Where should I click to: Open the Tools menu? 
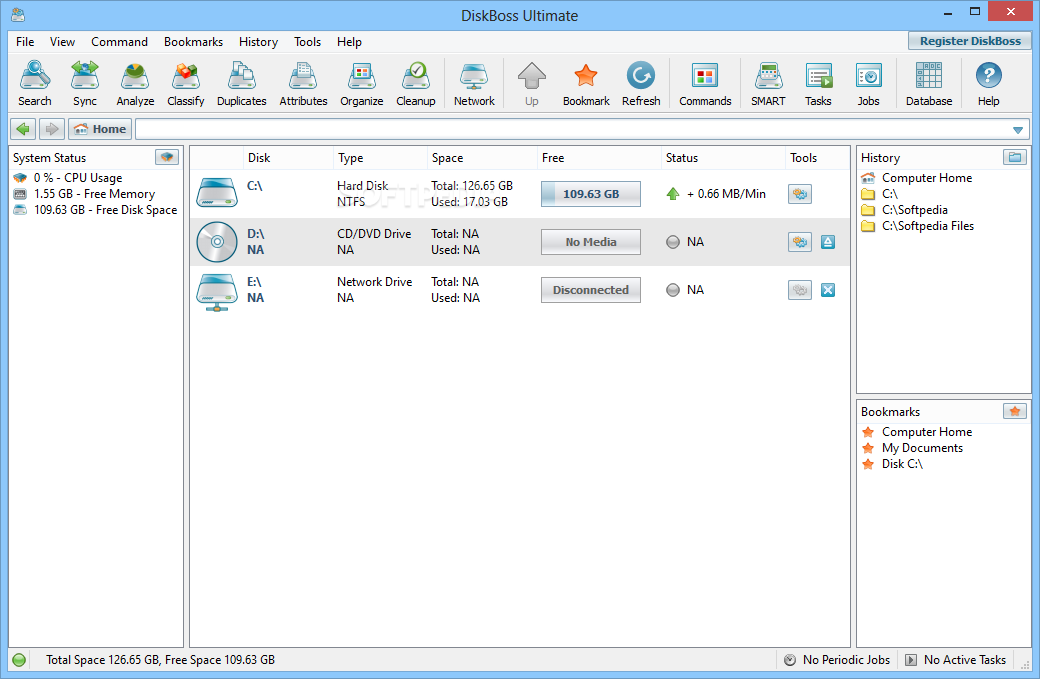tap(308, 42)
